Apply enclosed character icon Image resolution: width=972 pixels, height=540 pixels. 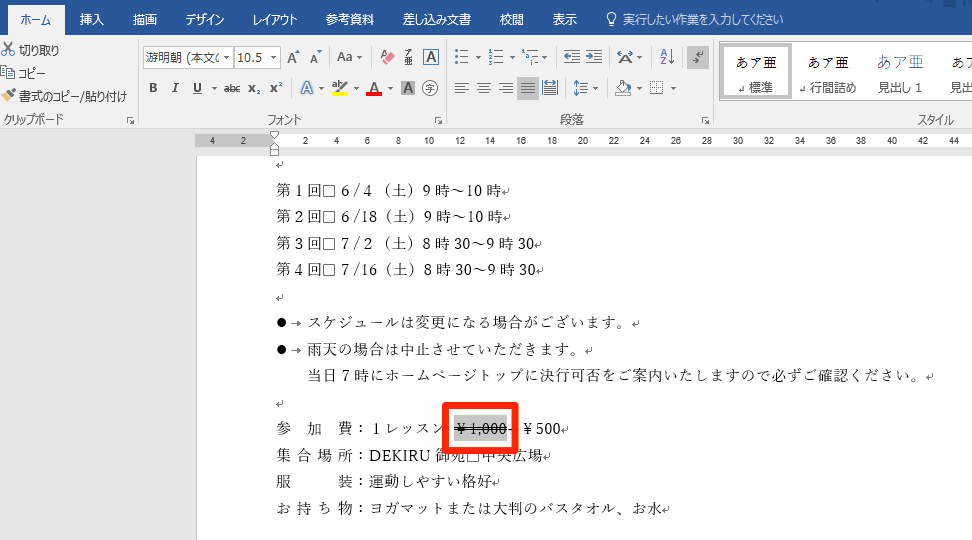[x=430, y=88]
